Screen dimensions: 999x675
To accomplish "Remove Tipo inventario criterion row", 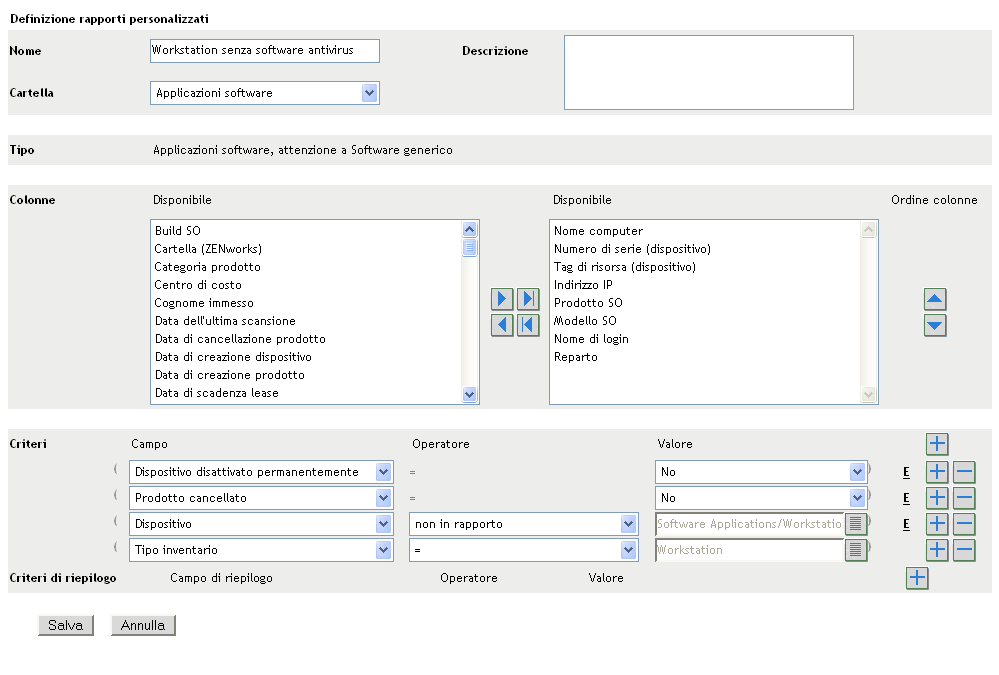I will (964, 550).
